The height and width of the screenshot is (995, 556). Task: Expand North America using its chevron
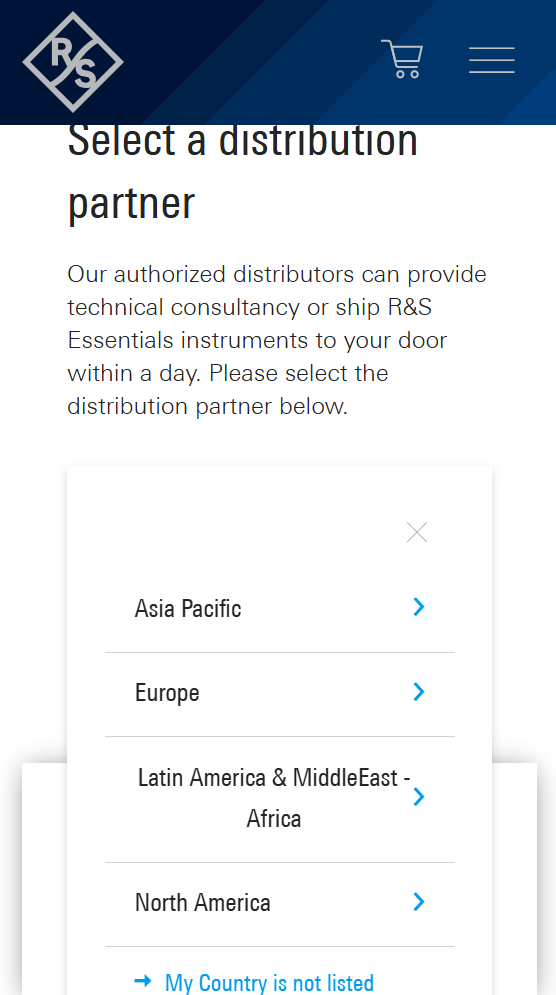coord(418,902)
